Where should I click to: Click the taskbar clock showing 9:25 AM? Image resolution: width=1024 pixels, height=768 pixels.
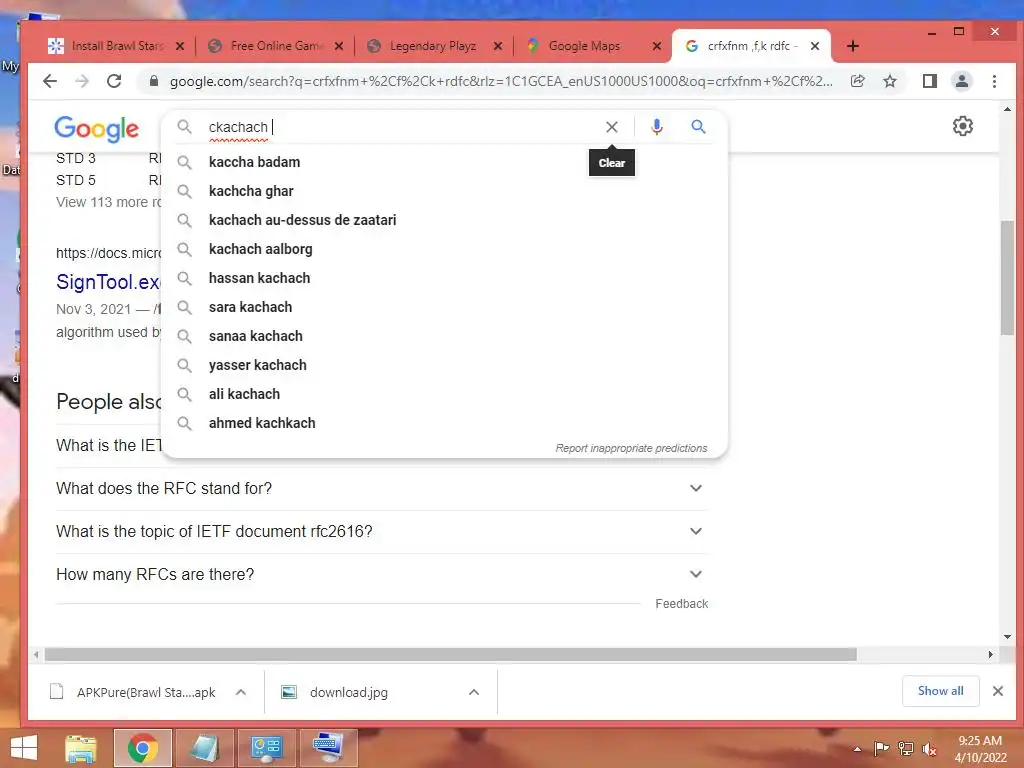click(x=980, y=749)
